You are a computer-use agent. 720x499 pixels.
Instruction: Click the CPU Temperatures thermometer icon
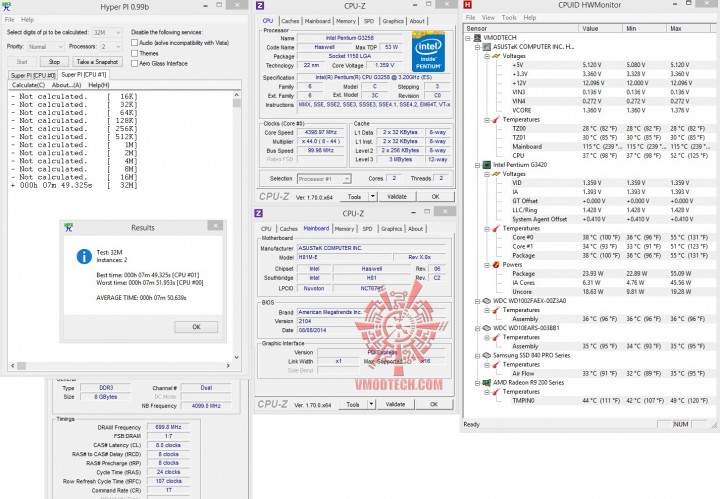click(496, 229)
